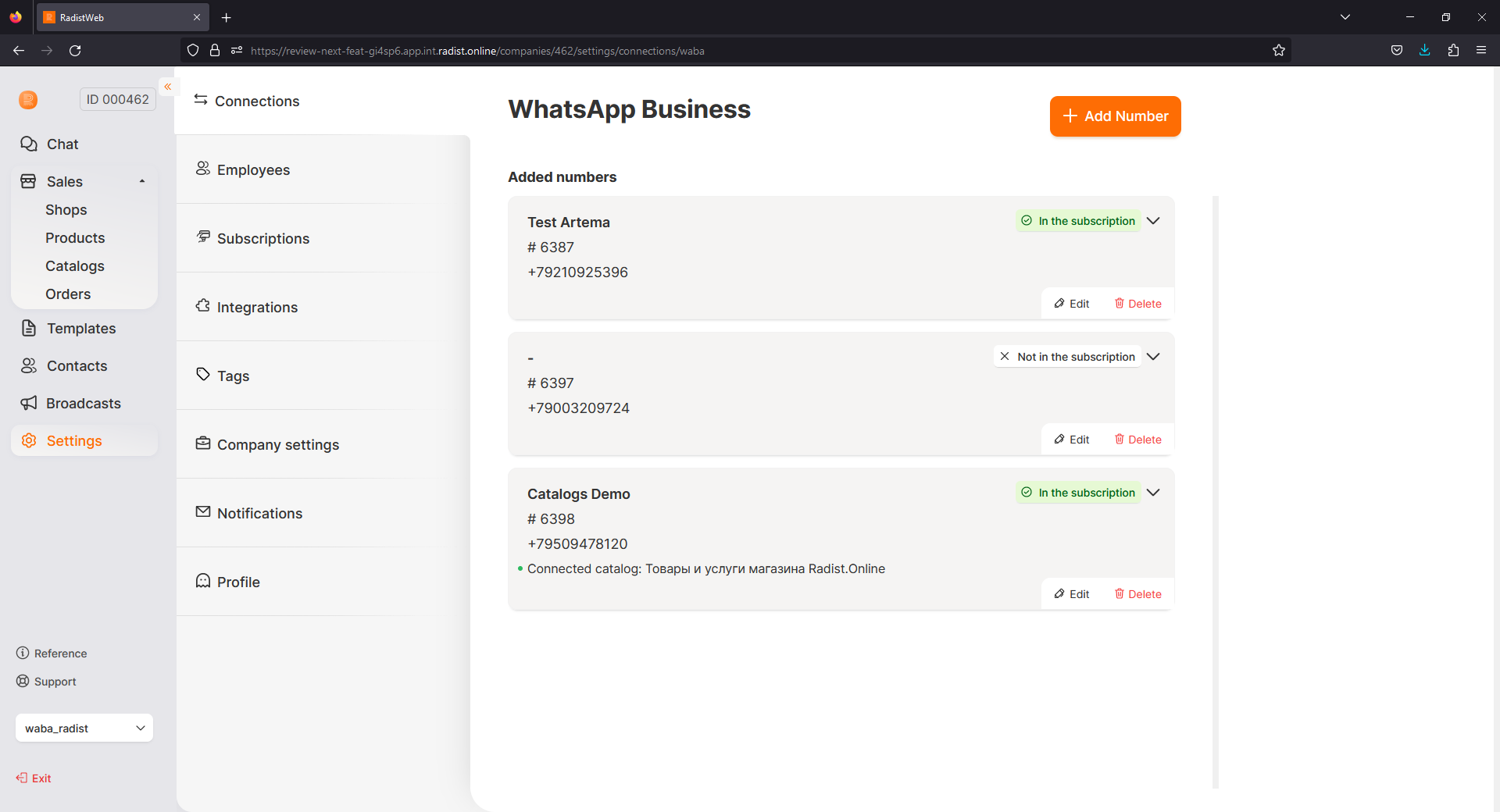The width and height of the screenshot is (1500, 812).
Task: Bookmark this page with star icon
Action: pyautogui.click(x=1278, y=51)
